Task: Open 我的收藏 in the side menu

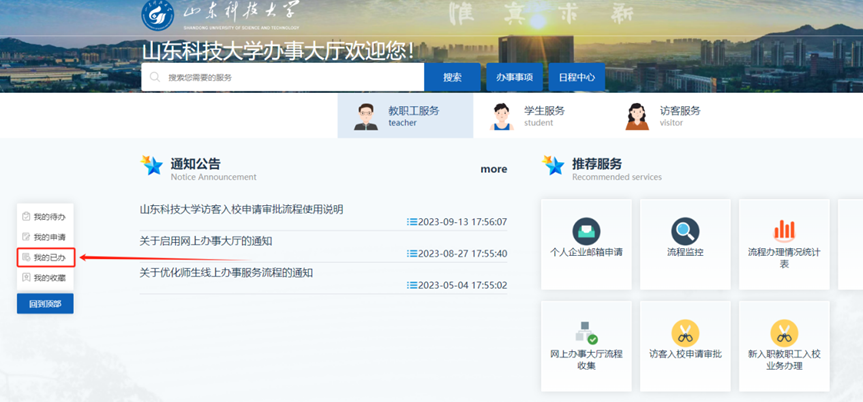Action: (x=45, y=278)
